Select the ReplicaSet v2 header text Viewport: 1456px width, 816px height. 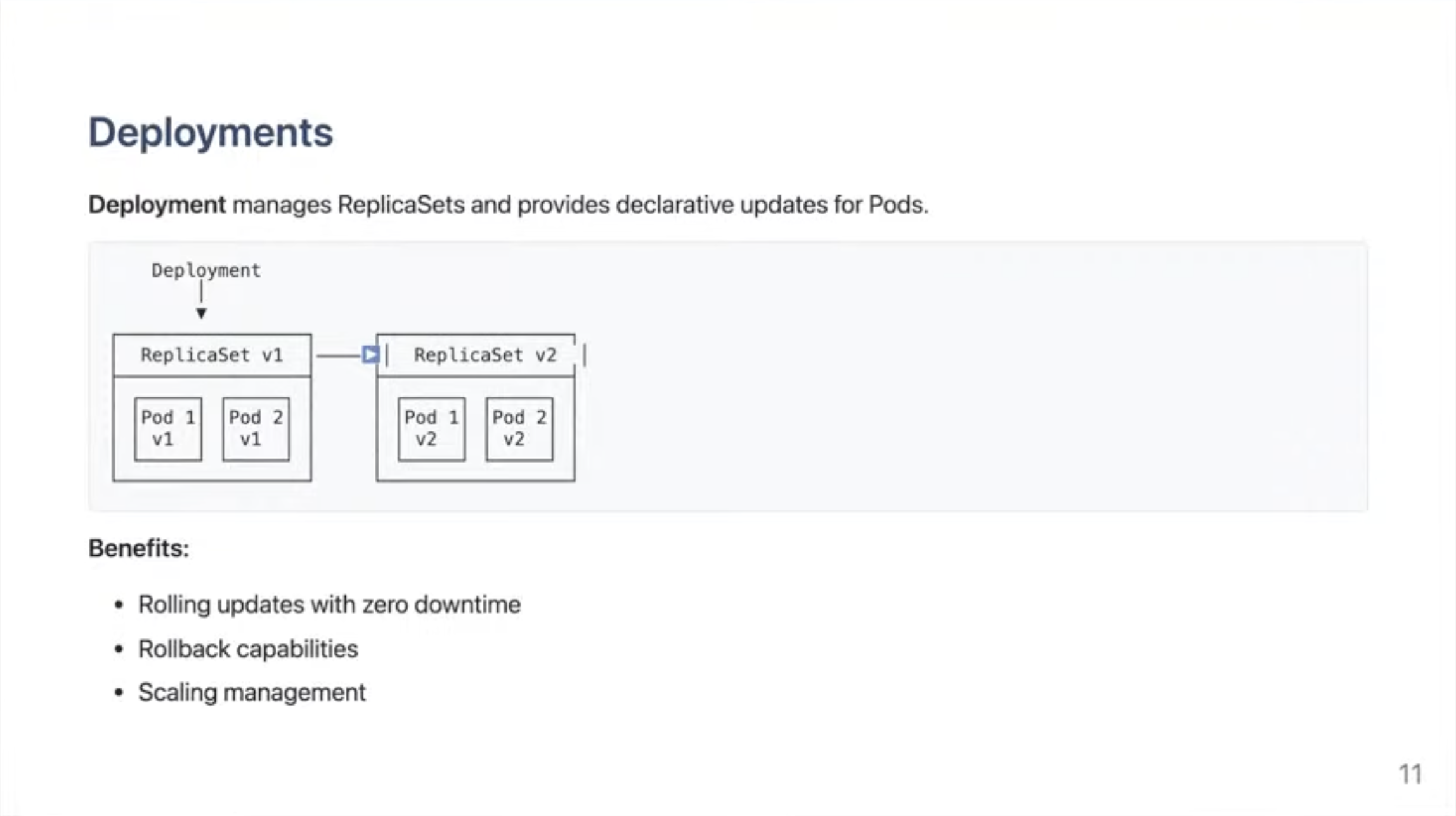coord(484,355)
